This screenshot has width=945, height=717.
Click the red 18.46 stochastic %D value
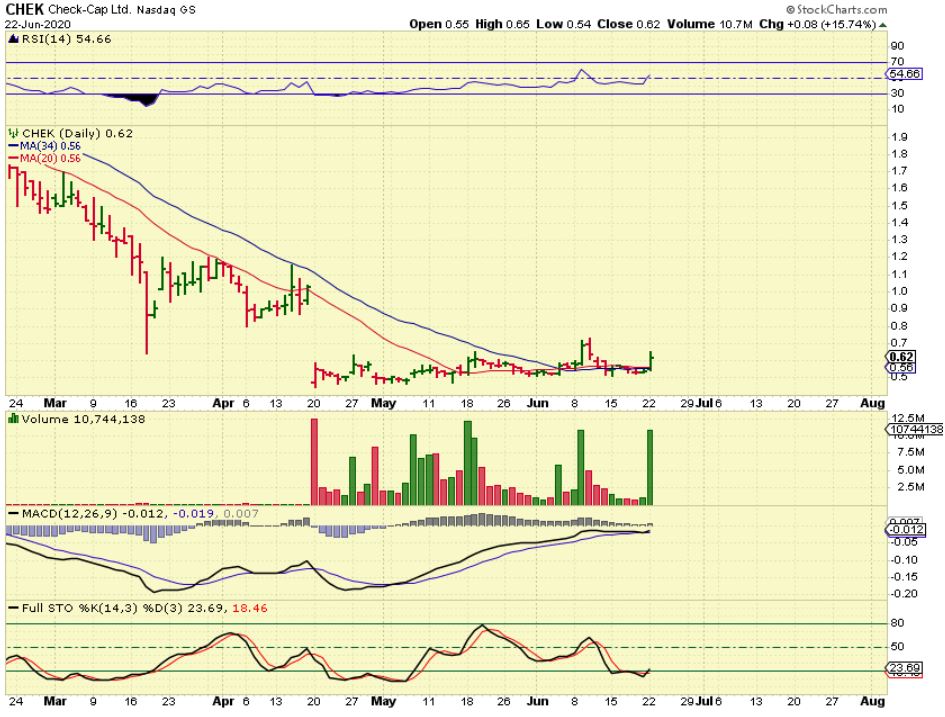(x=250, y=608)
